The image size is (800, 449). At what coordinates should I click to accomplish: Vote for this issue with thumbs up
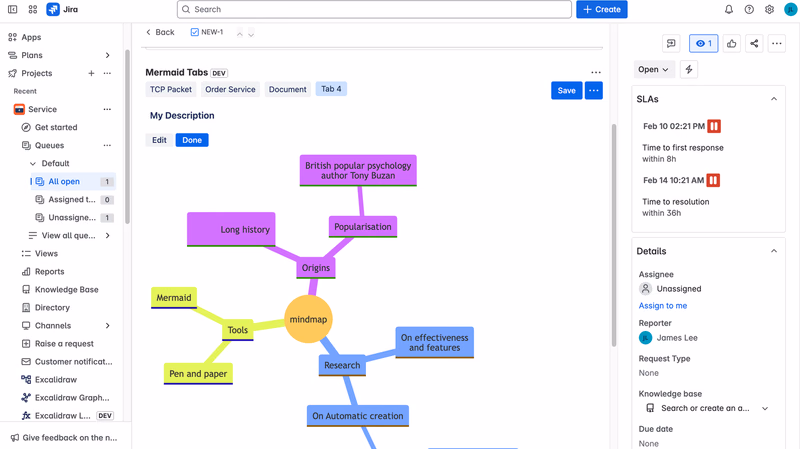(732, 43)
